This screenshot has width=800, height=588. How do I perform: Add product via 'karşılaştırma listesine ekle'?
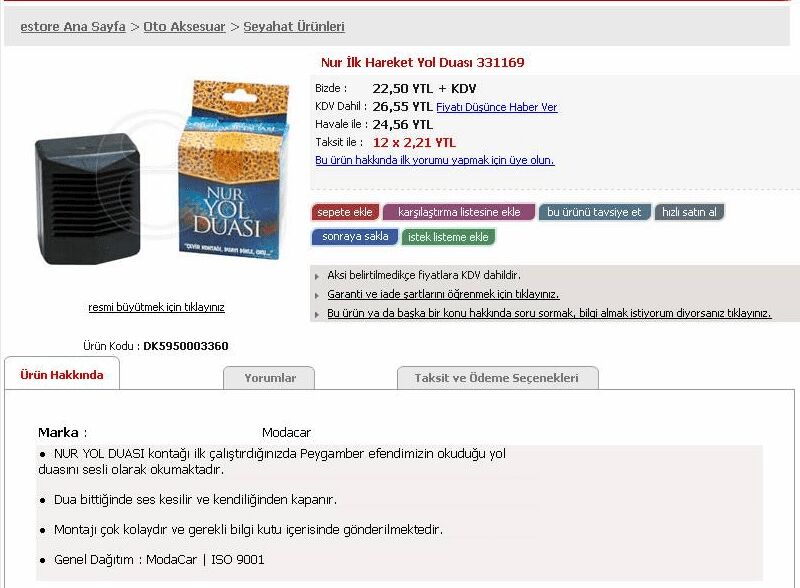point(459,212)
